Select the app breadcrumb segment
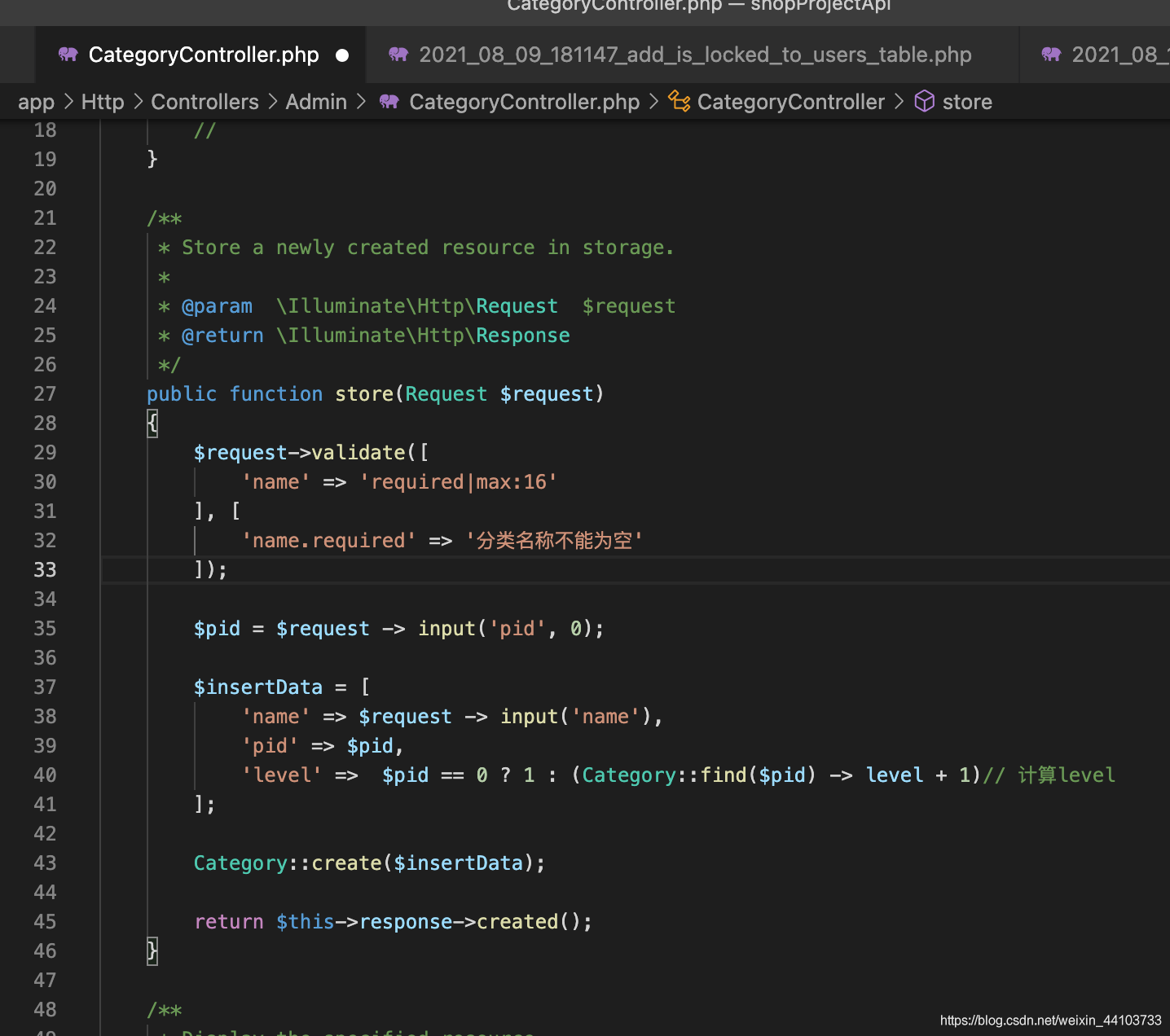Screen dimensions: 1170x1036 36,102
